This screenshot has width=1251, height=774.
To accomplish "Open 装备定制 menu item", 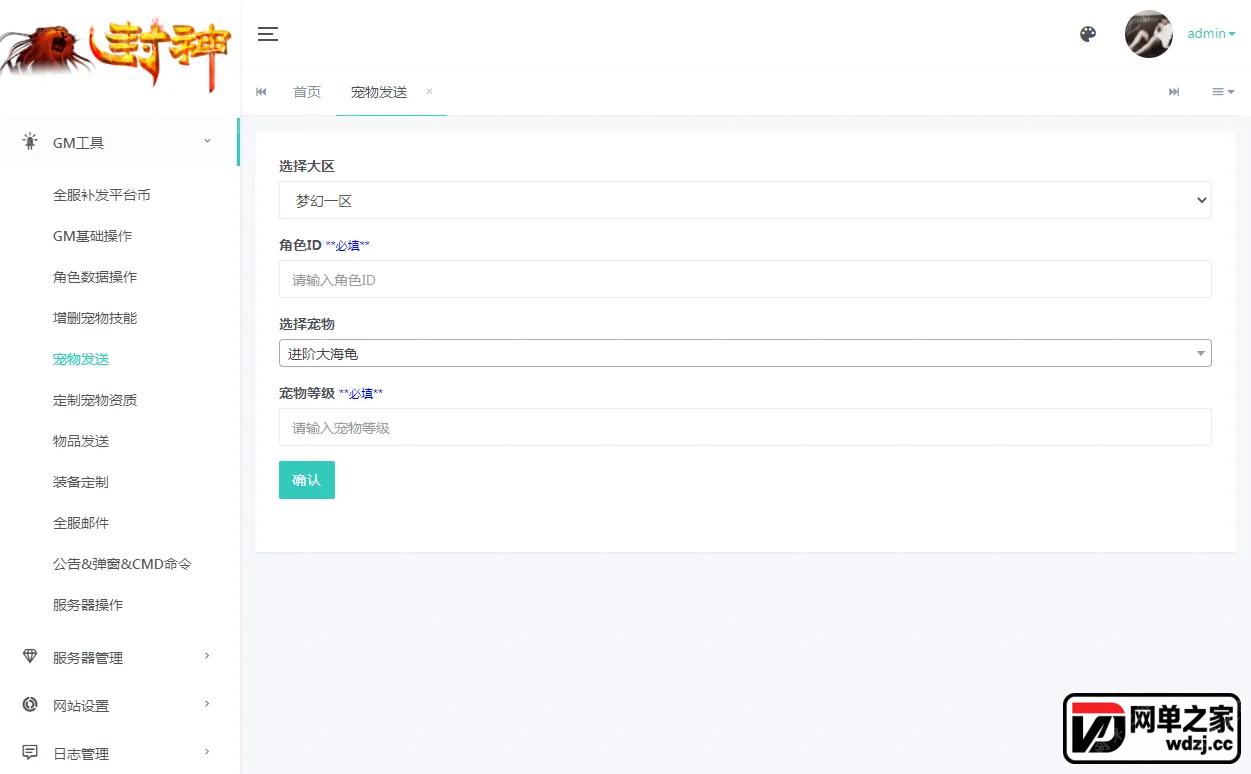I will 81,482.
